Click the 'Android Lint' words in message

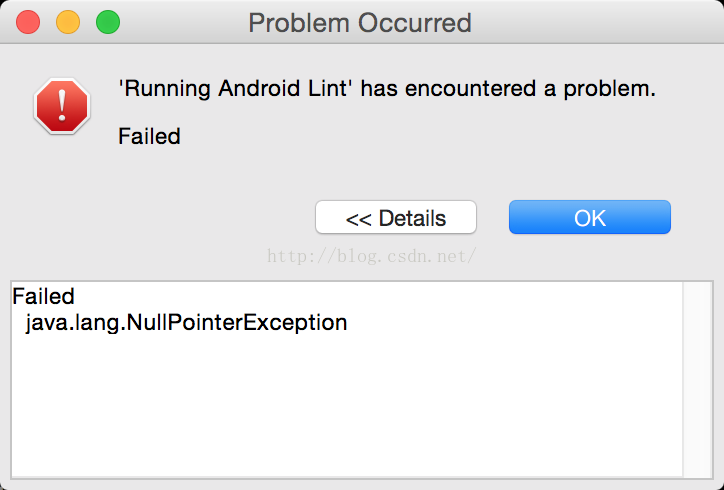click(x=283, y=88)
